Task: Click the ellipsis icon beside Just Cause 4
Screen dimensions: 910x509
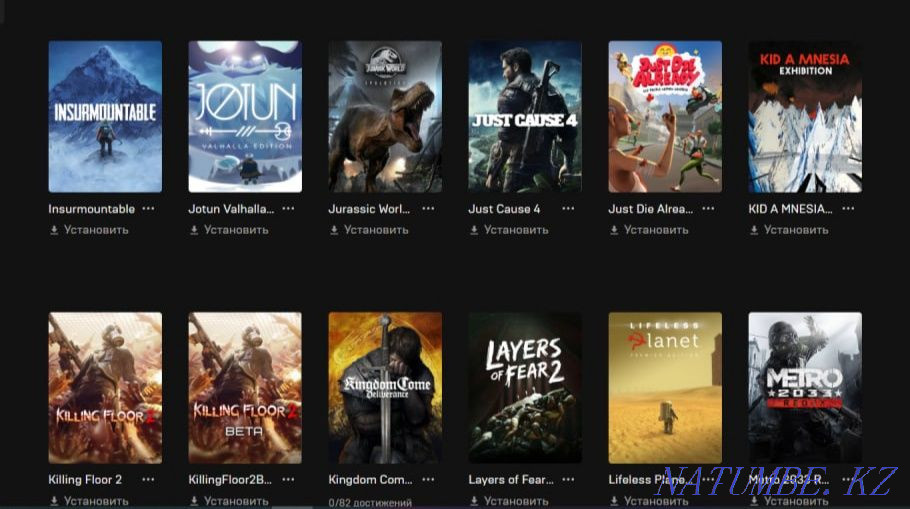Action: coord(568,209)
